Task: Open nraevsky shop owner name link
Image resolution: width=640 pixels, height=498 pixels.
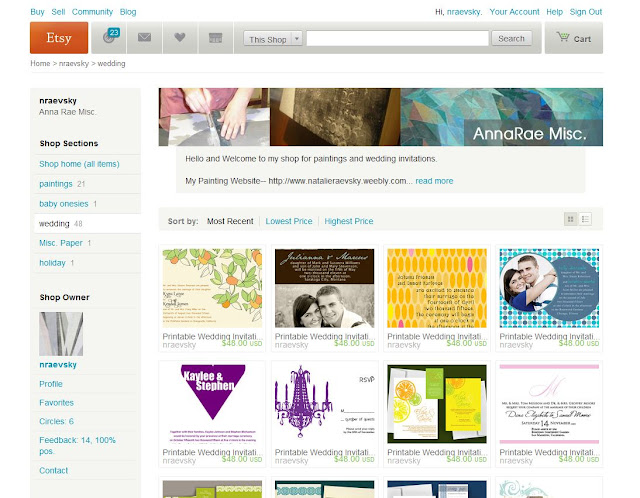Action: (x=58, y=365)
